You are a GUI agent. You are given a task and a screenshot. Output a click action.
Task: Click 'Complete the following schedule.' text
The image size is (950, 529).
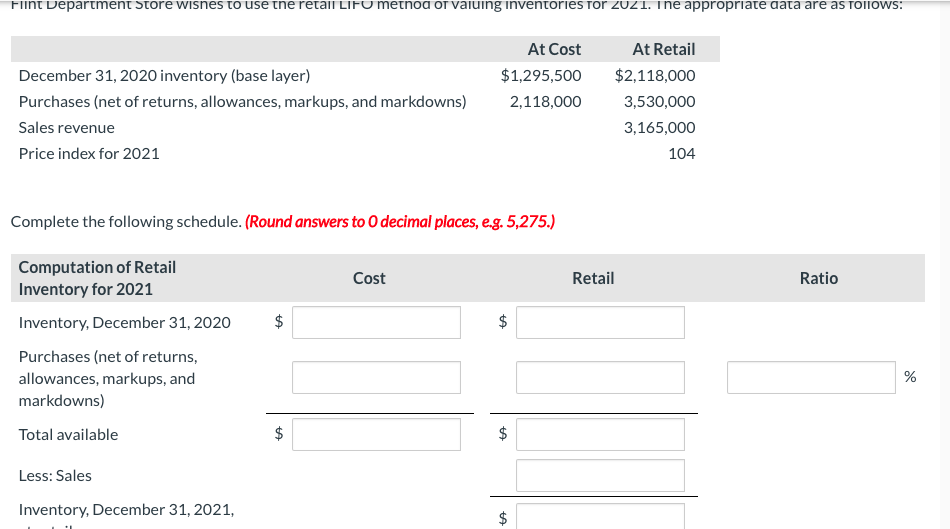tap(126, 222)
